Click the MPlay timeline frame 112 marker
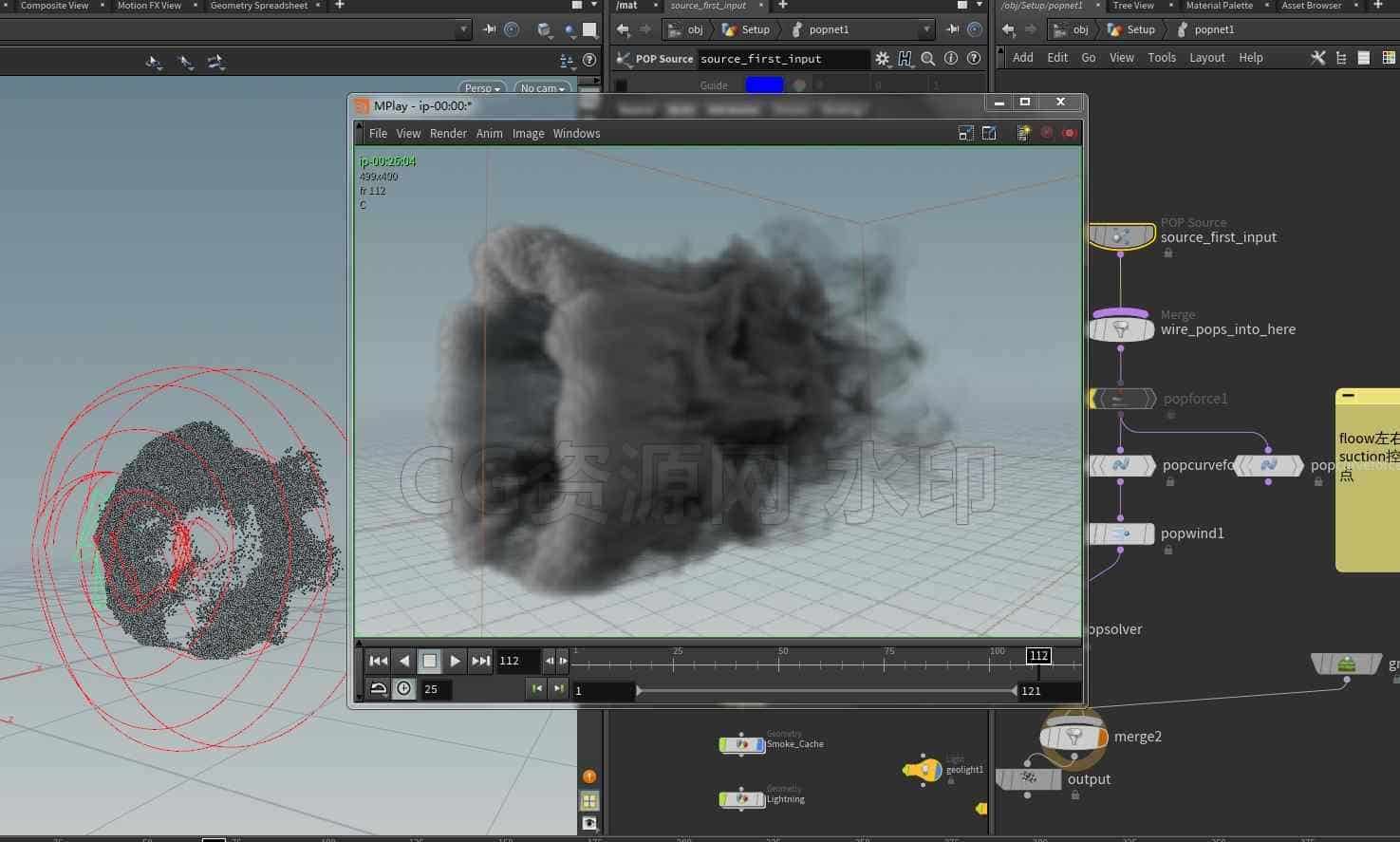This screenshot has height=842, width=1400. (x=1038, y=656)
